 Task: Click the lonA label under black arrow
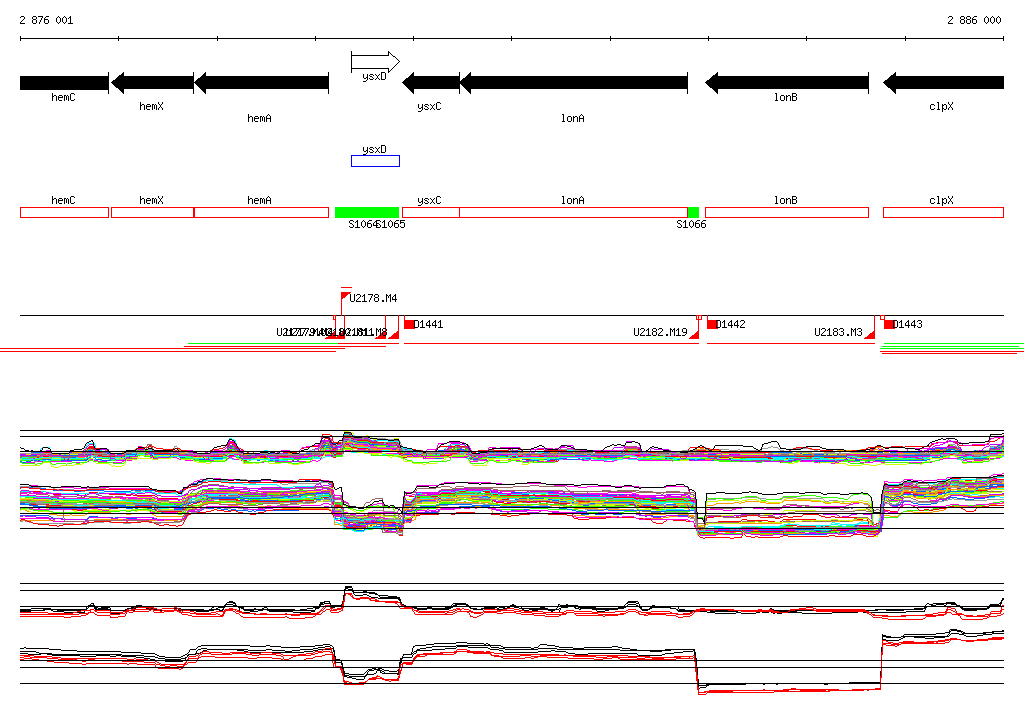click(x=573, y=118)
